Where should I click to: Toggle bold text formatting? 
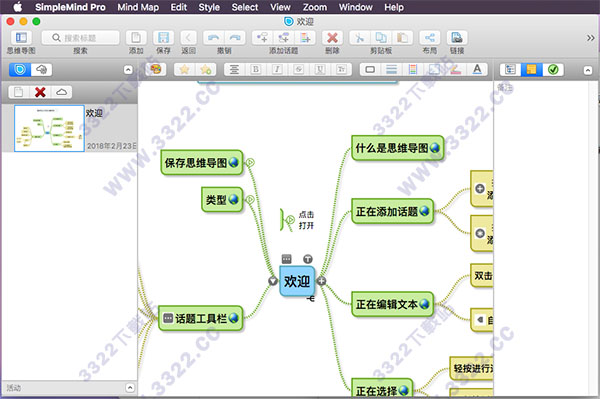click(256, 69)
